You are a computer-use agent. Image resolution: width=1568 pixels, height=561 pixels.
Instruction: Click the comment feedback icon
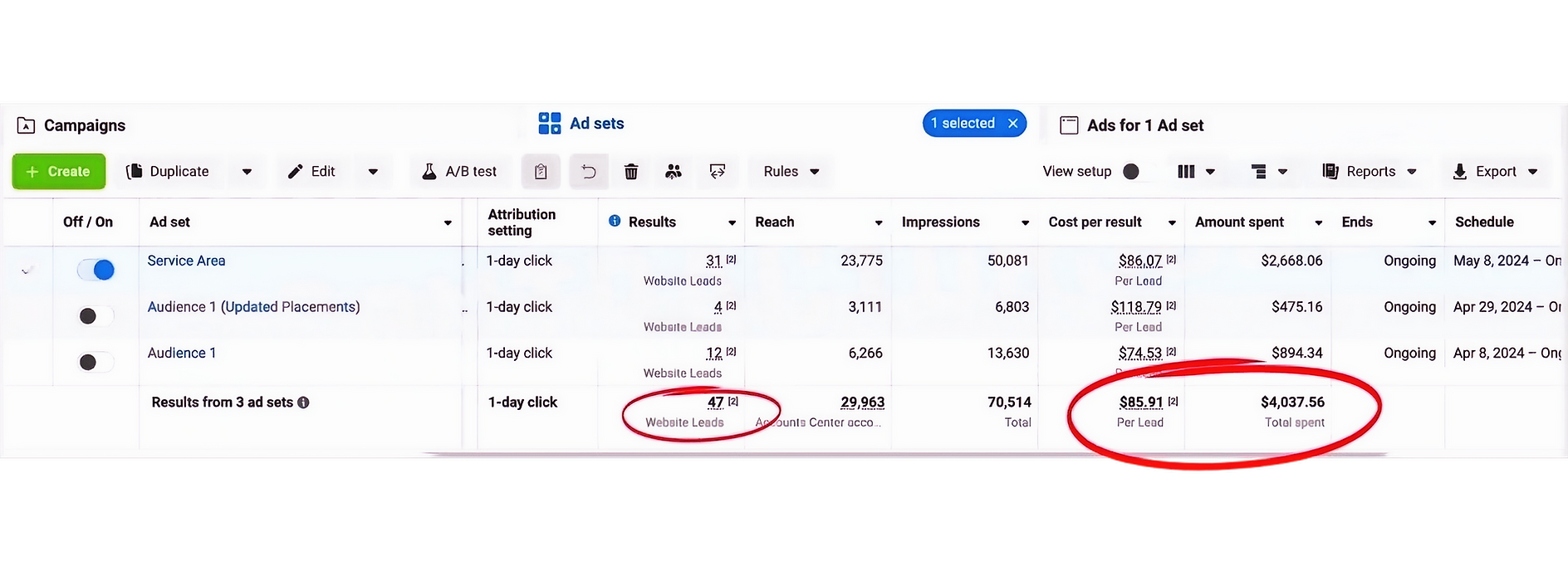pyautogui.click(x=718, y=172)
